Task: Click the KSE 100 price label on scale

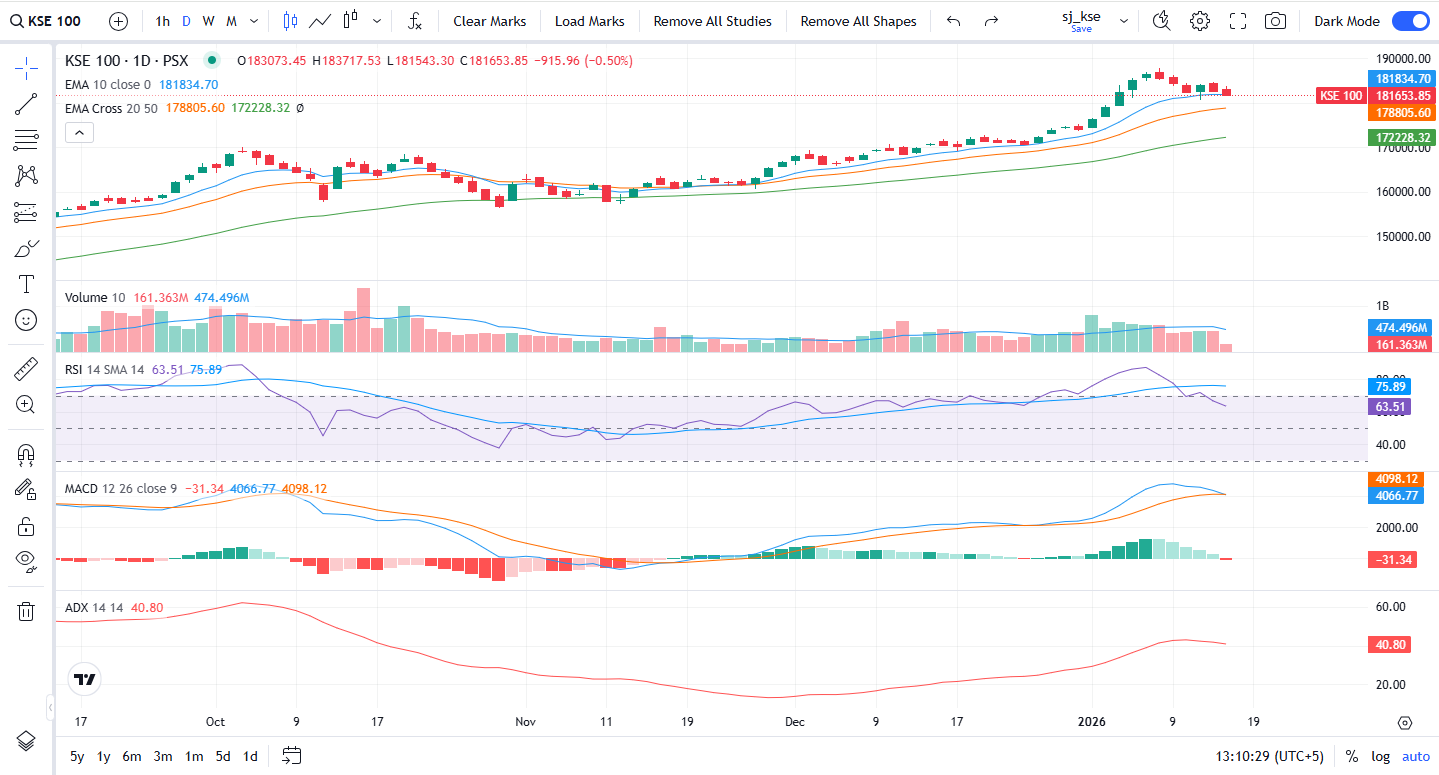Action: [x=1341, y=96]
